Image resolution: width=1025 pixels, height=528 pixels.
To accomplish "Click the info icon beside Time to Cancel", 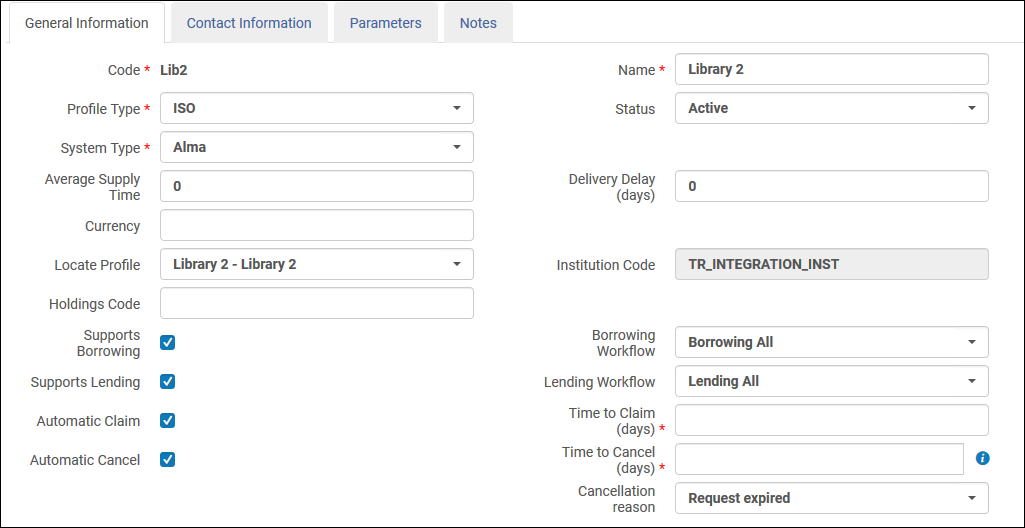I will click(982, 458).
